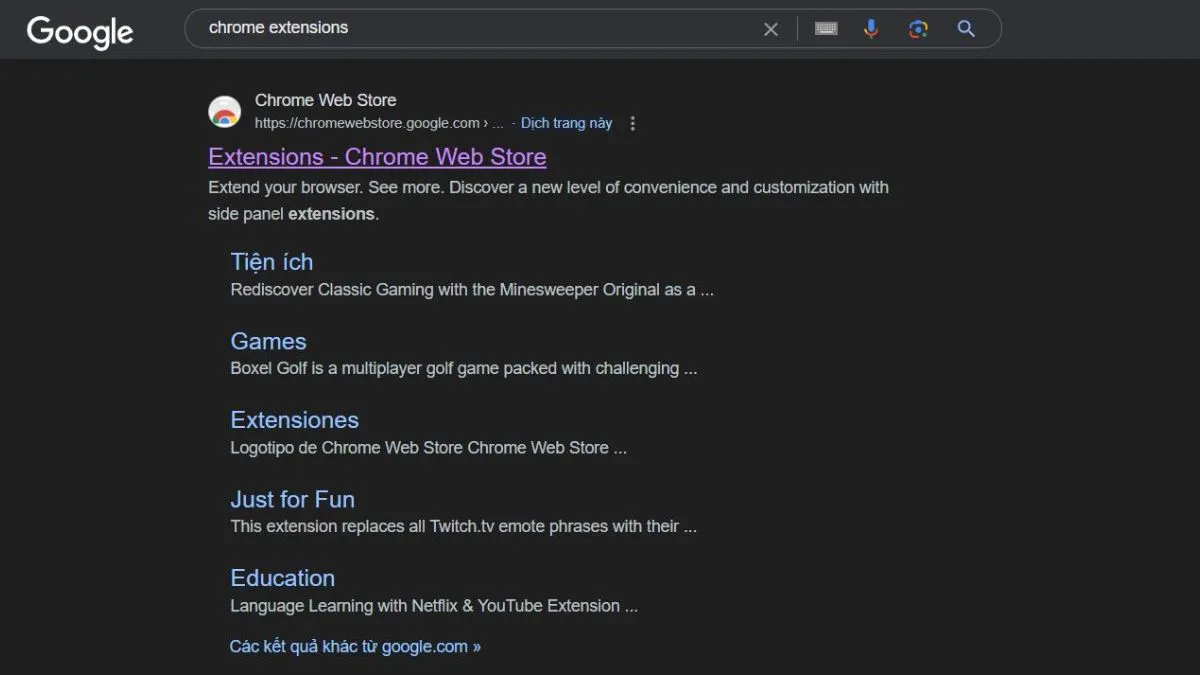Click the Dịch trang này translation link
The width and height of the screenshot is (1200, 675).
tap(566, 122)
